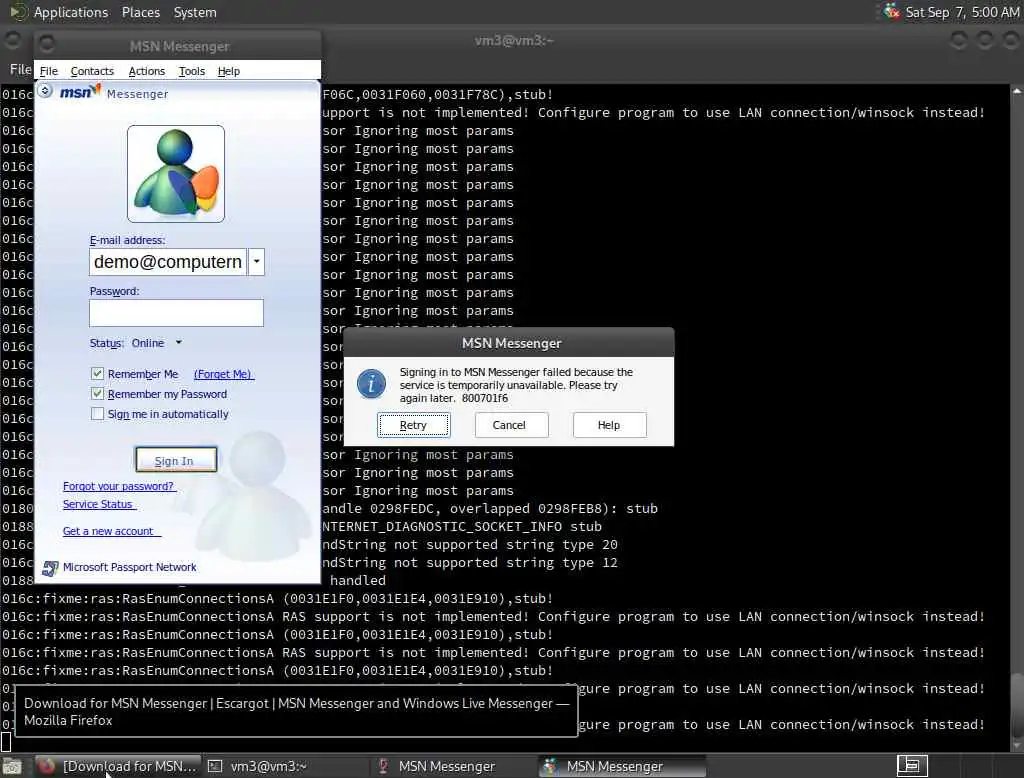The image size is (1024, 778).
Task: Enable Sign me in automatically
Action: pos(97,413)
